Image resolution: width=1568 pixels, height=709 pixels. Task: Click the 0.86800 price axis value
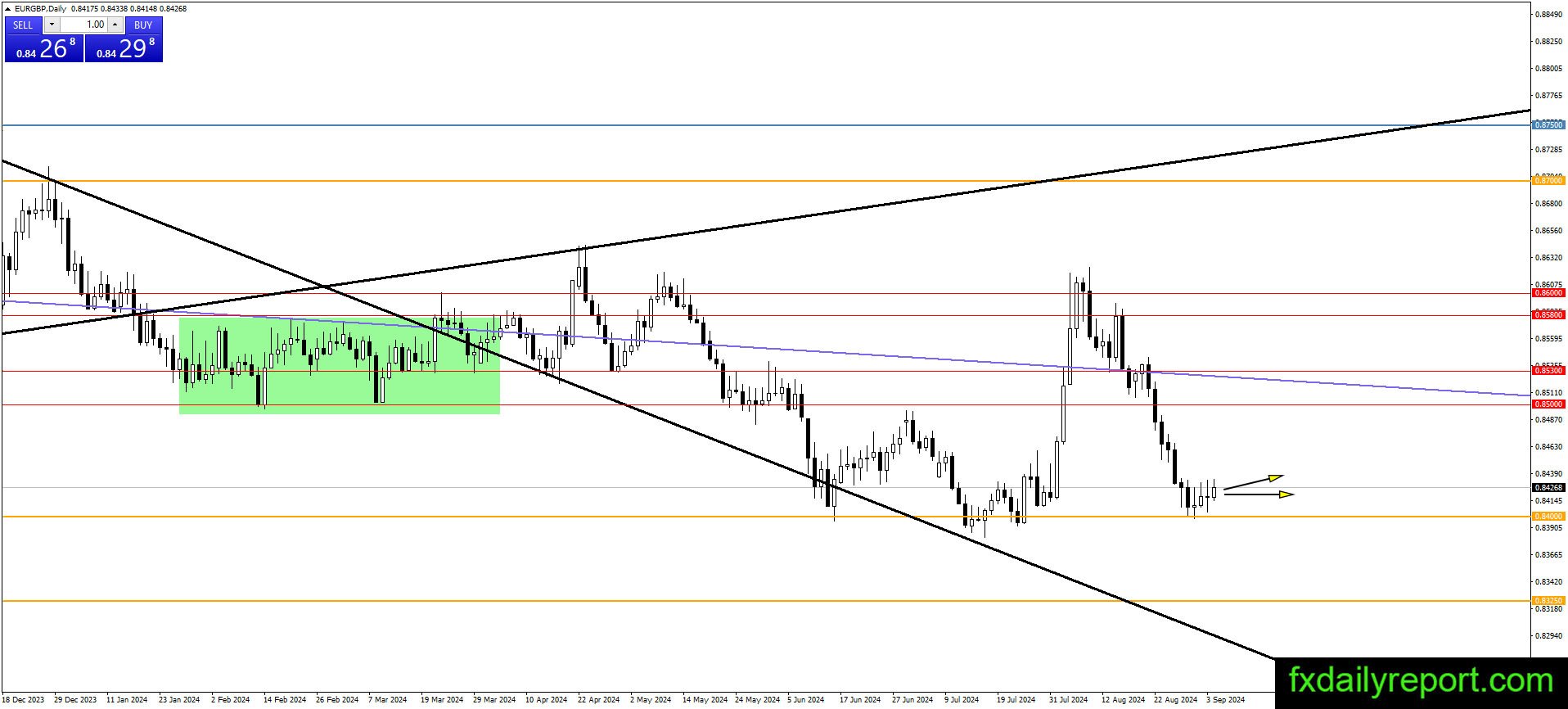pyautogui.click(x=1548, y=204)
